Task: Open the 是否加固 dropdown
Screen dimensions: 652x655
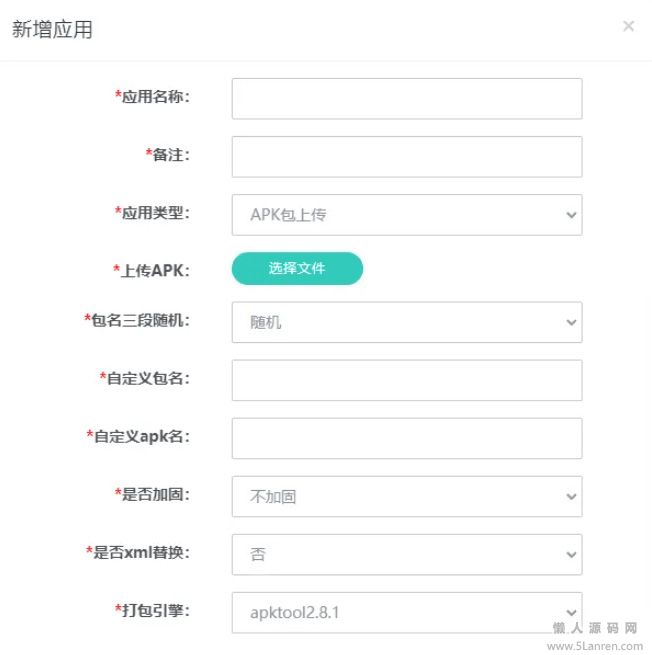Action: [x=406, y=497]
